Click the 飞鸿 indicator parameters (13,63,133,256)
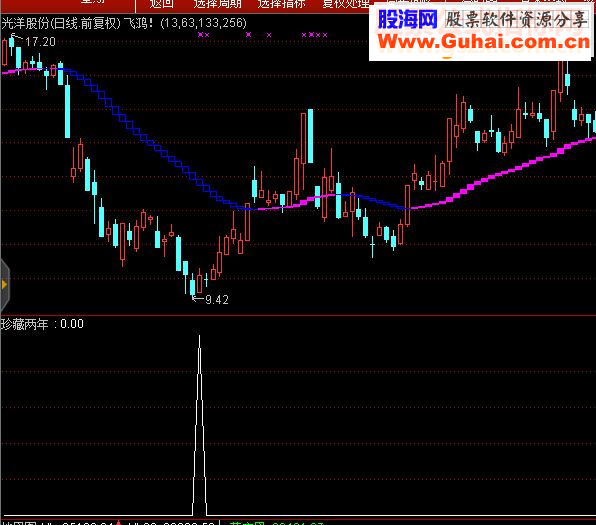 (x=203, y=23)
